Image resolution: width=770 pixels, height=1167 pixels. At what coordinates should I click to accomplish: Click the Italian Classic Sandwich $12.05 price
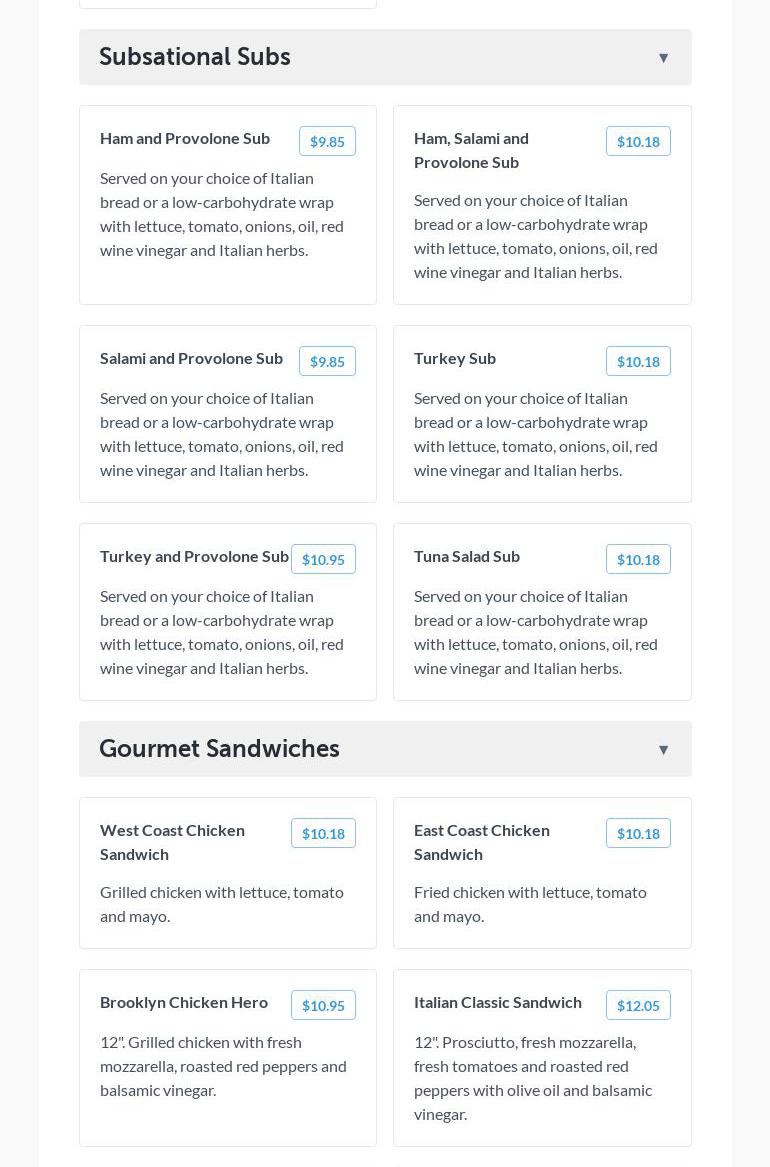click(x=638, y=1005)
